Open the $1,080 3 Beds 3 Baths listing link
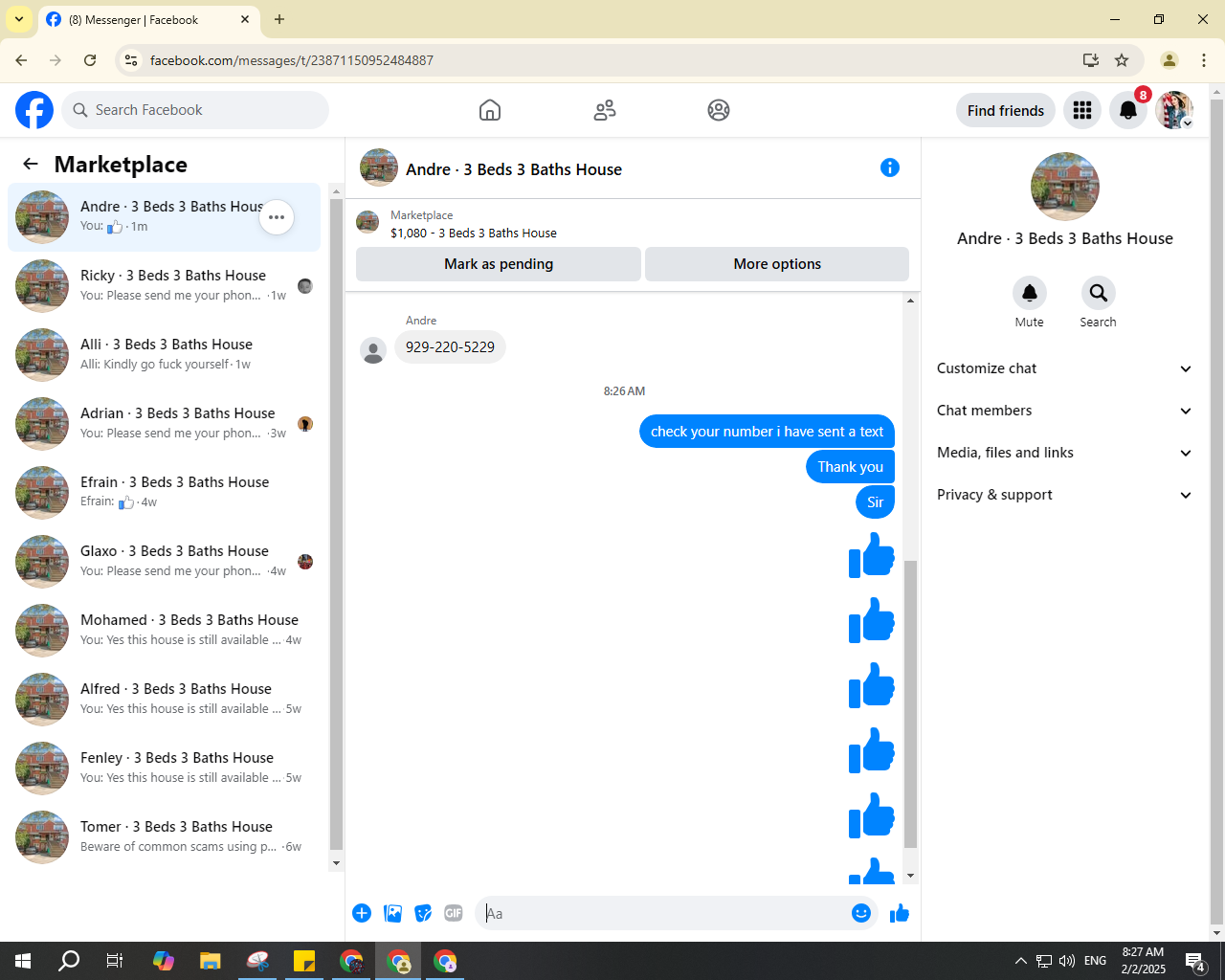 (x=474, y=233)
